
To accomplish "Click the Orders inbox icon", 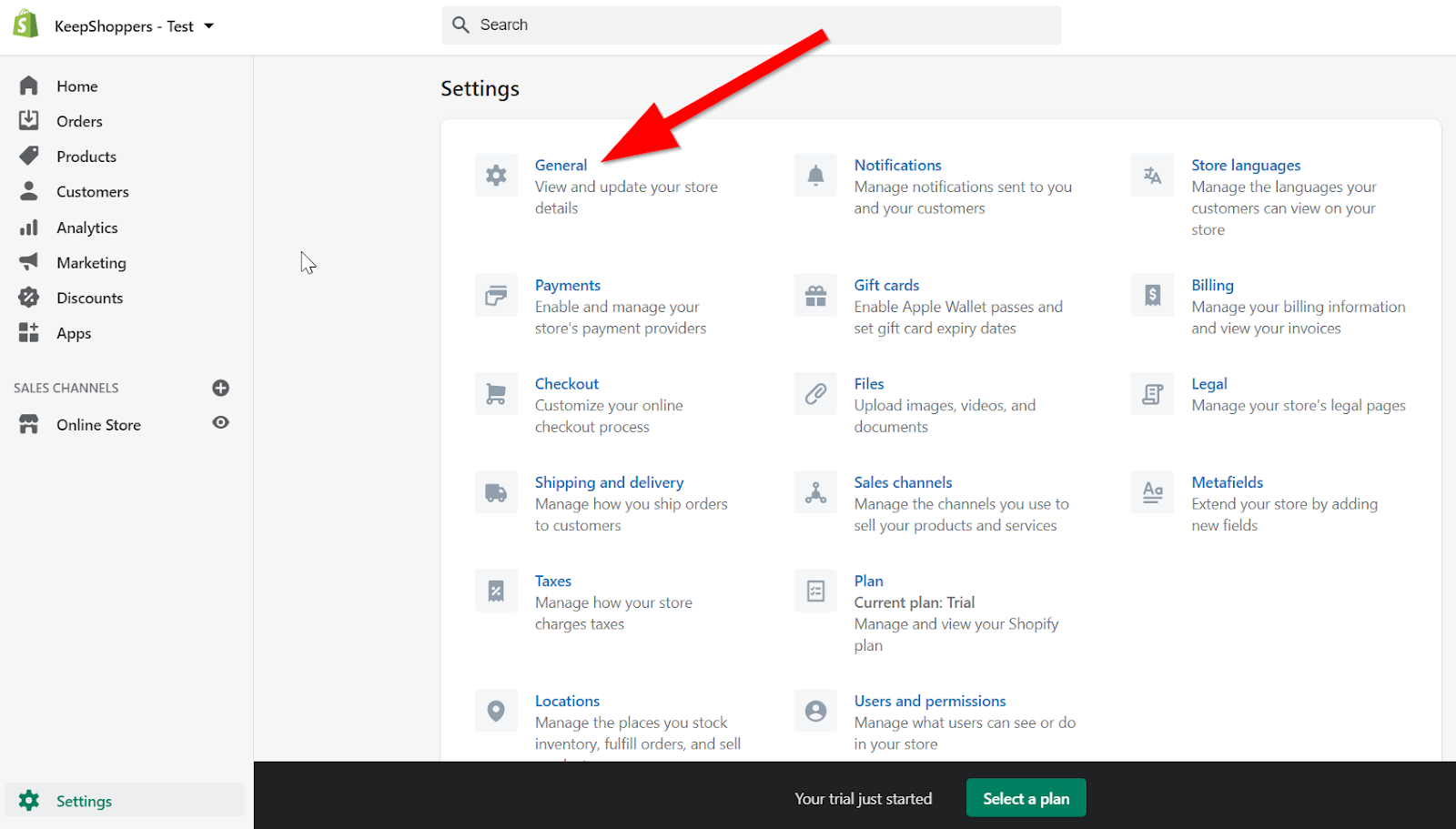I will coord(29,120).
